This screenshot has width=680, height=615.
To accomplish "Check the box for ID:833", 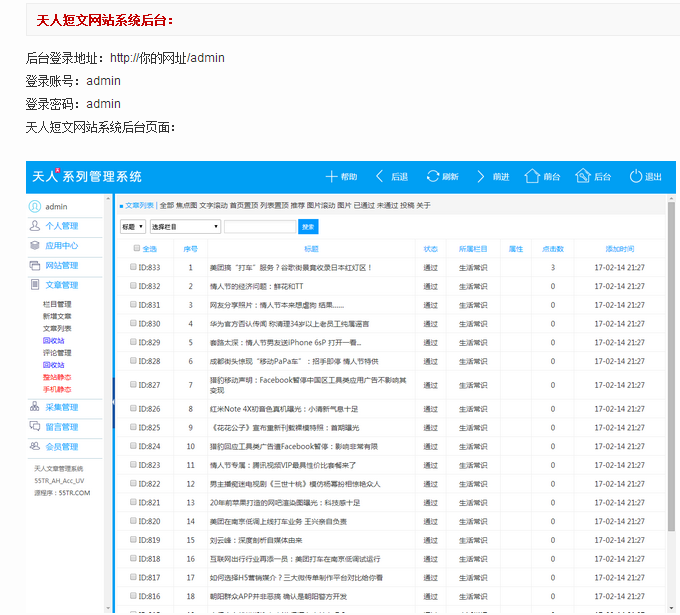I will point(133,267).
